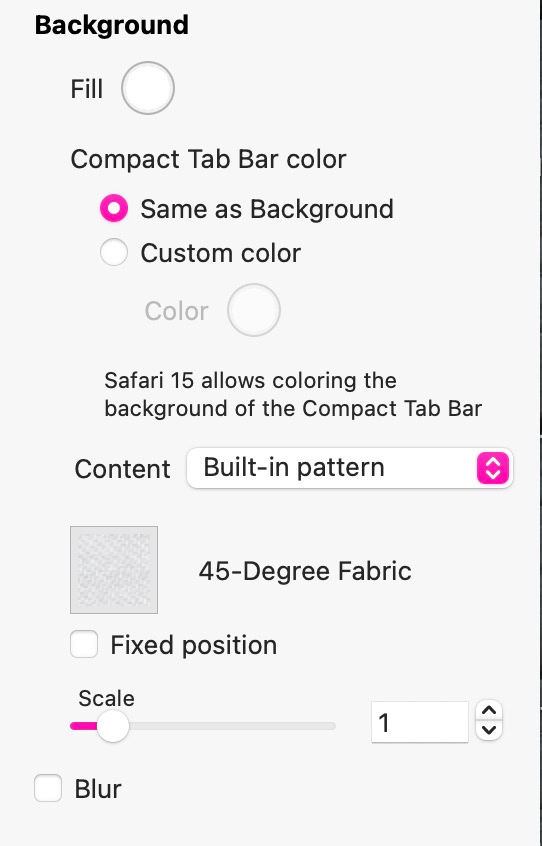Viewport: 542px width, 846px height.
Task: Open the Fill color well
Action: pos(148,88)
